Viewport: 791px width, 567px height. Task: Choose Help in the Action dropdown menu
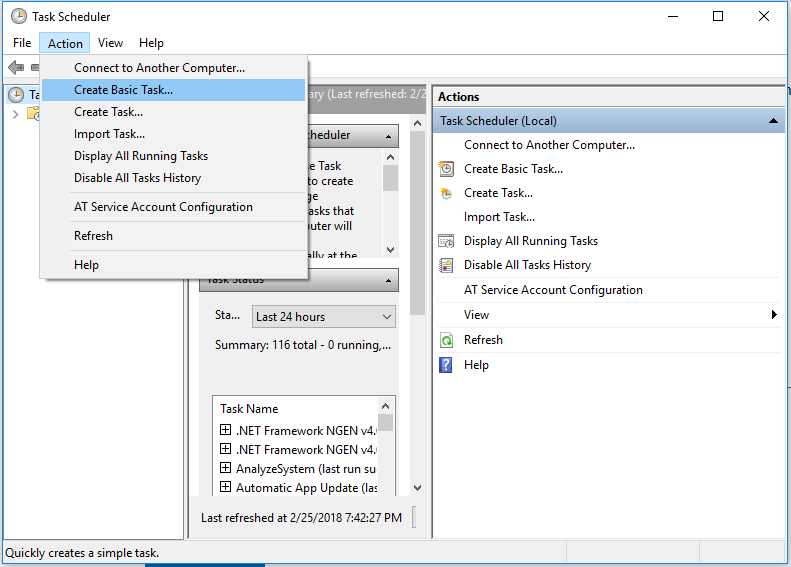(x=174, y=265)
